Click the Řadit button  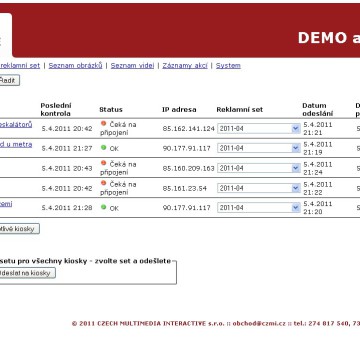[x=9, y=80]
